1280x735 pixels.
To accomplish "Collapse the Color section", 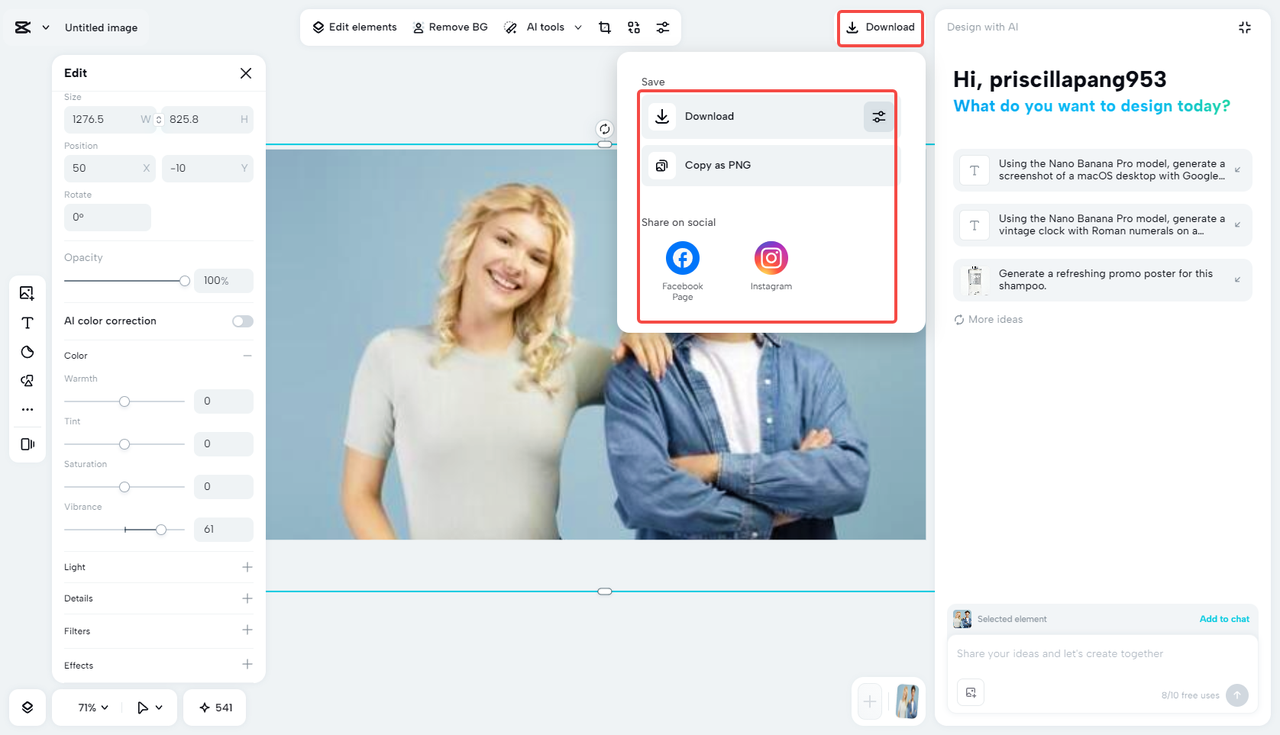I will pyautogui.click(x=247, y=356).
